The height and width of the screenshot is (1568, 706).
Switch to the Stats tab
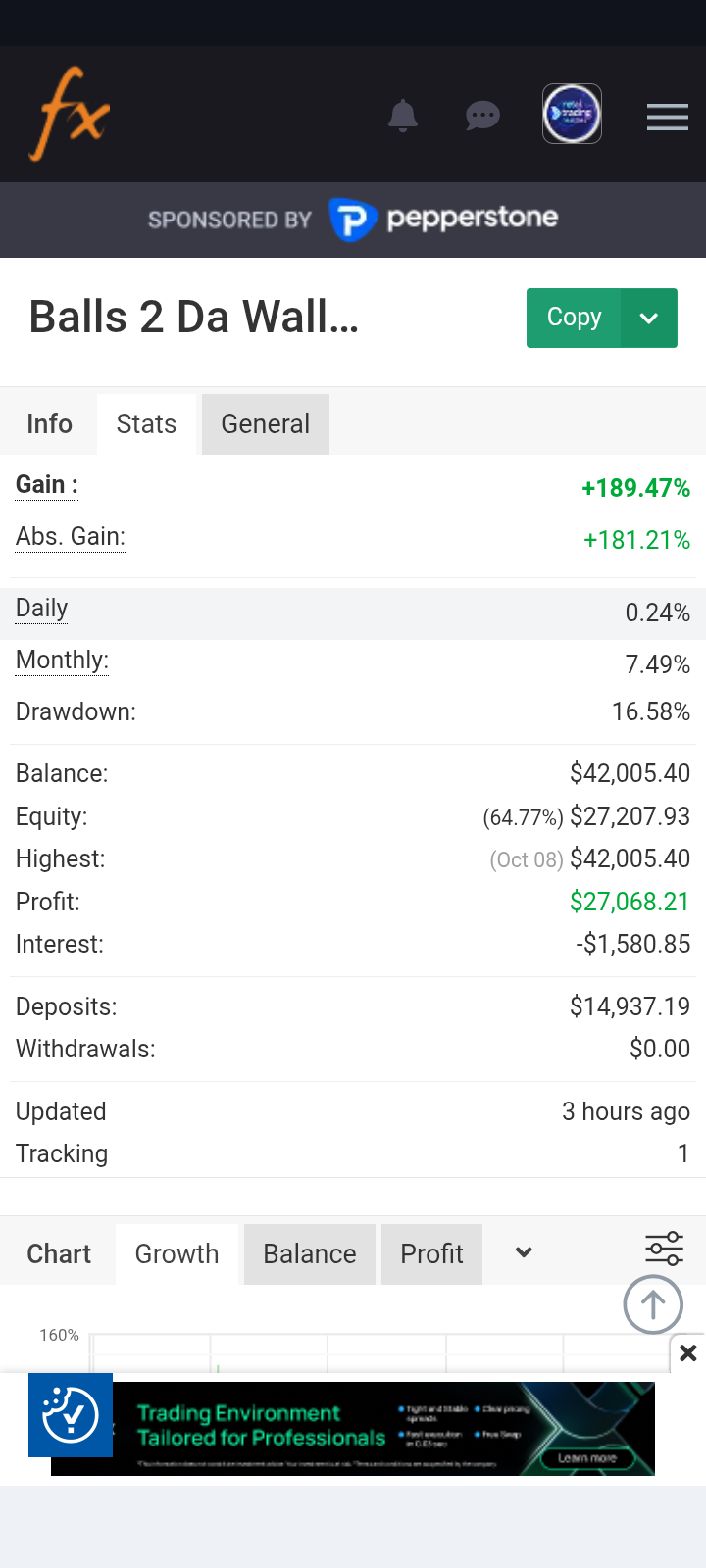tap(146, 423)
